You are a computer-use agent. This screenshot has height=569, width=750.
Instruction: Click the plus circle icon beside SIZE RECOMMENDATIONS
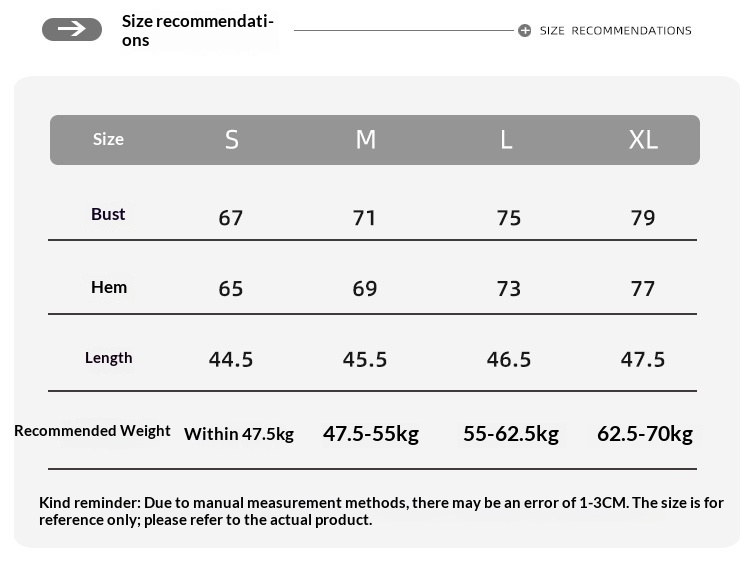(x=524, y=31)
